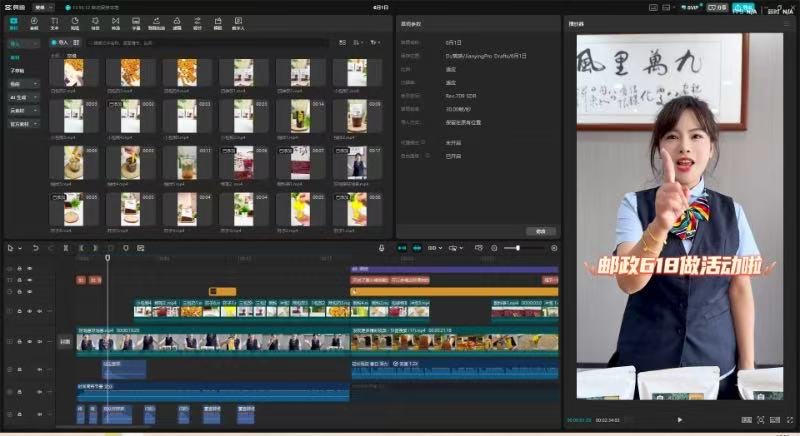Switch to the Media tab

pos(14,22)
